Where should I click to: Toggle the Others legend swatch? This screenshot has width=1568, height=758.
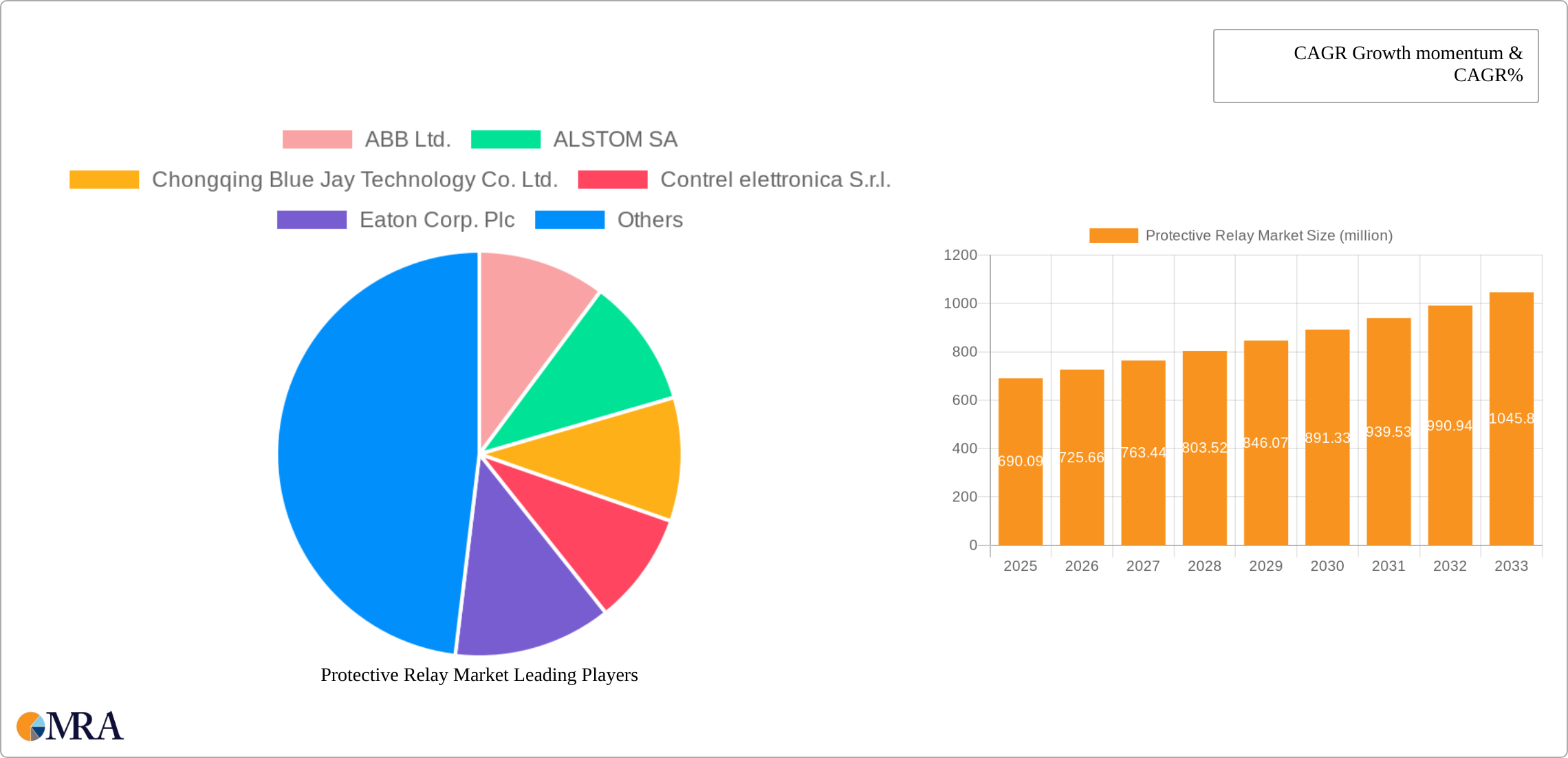click(569, 220)
